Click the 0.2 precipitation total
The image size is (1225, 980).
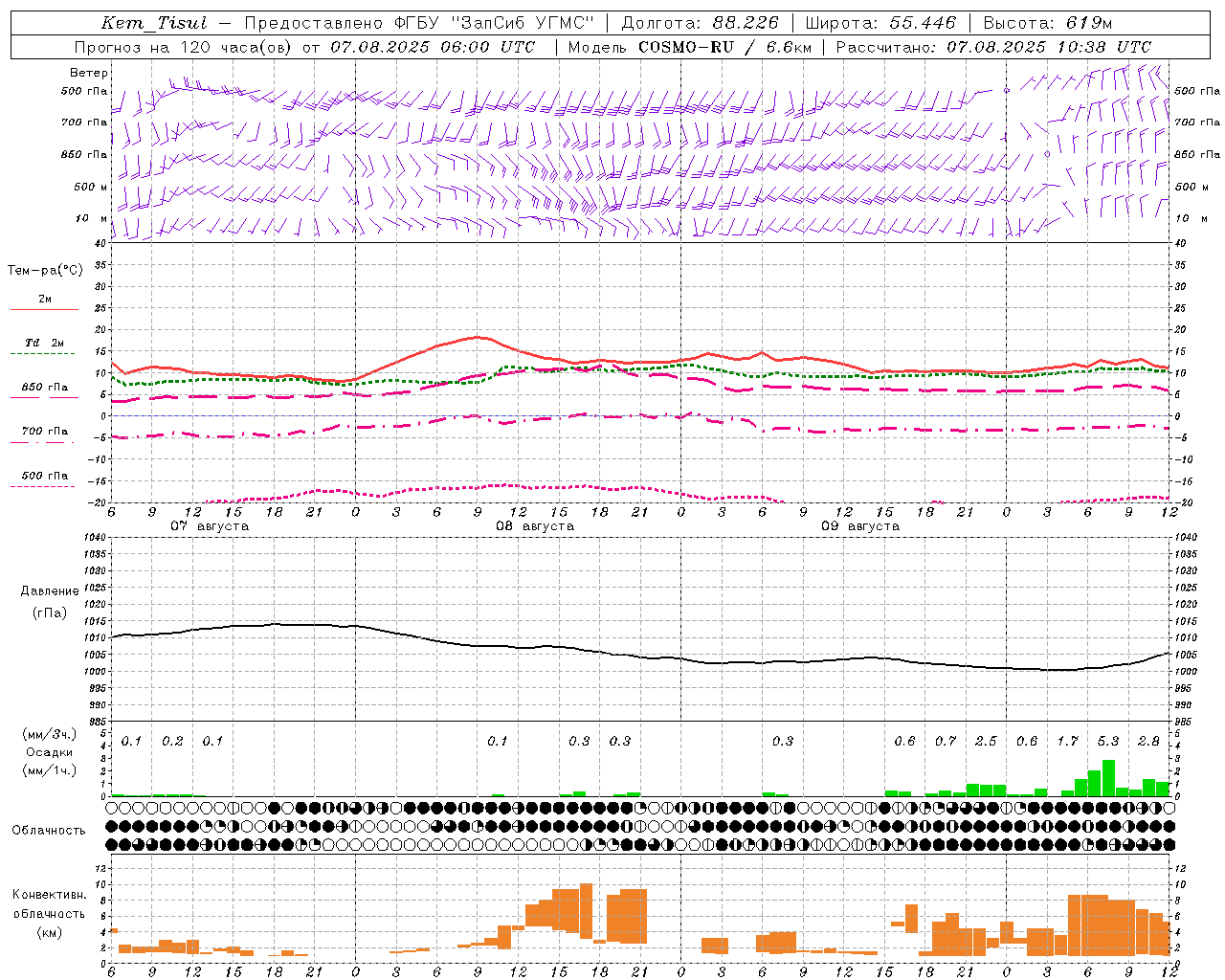click(172, 742)
